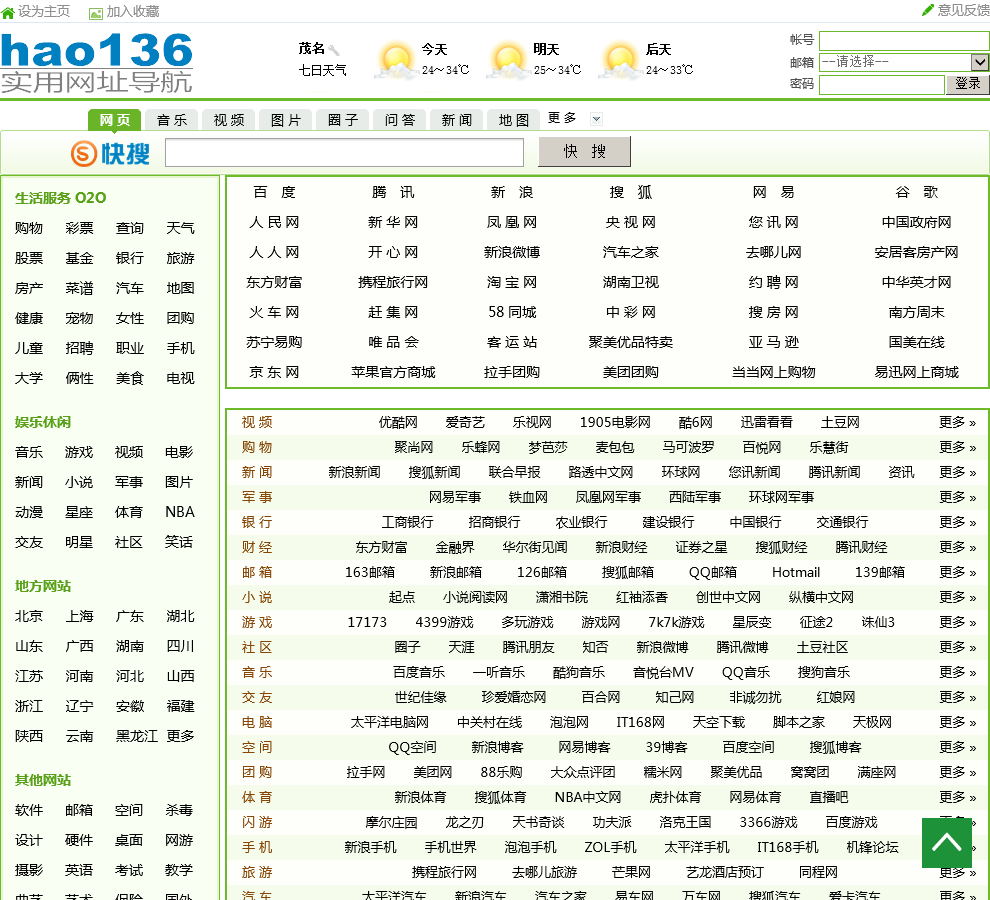Click 更多 under 地方网站

point(180,736)
